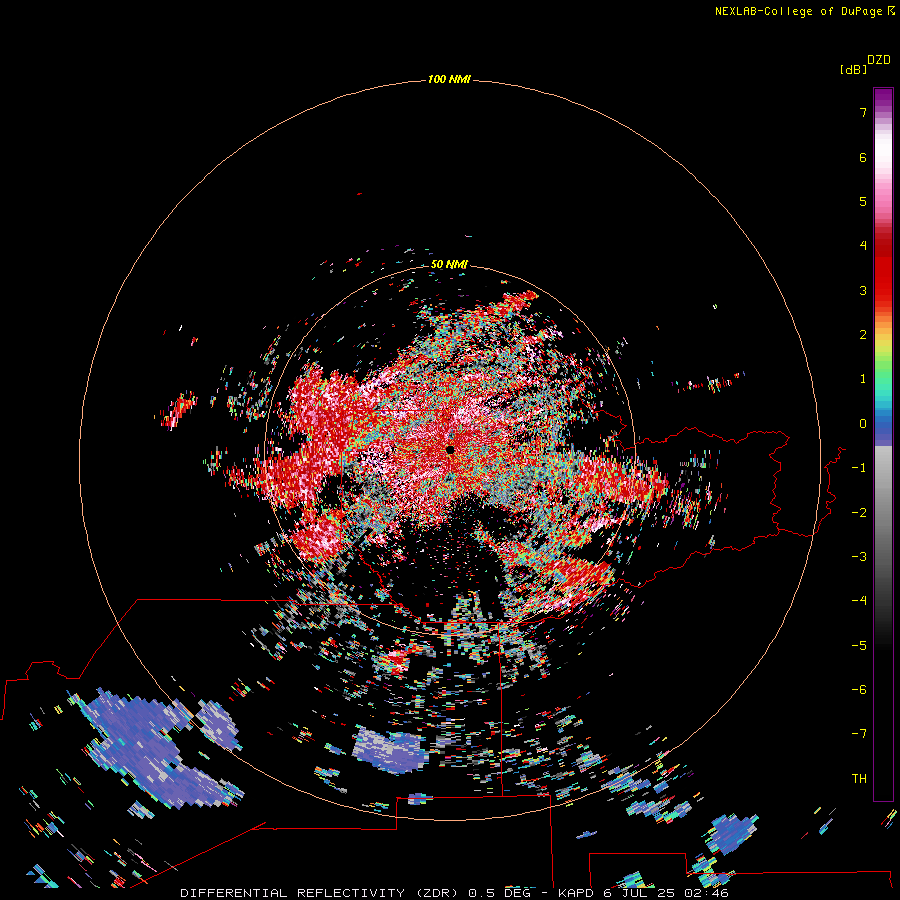Click the 1 dB tick label
This screenshot has height=900, width=900.
click(863, 379)
